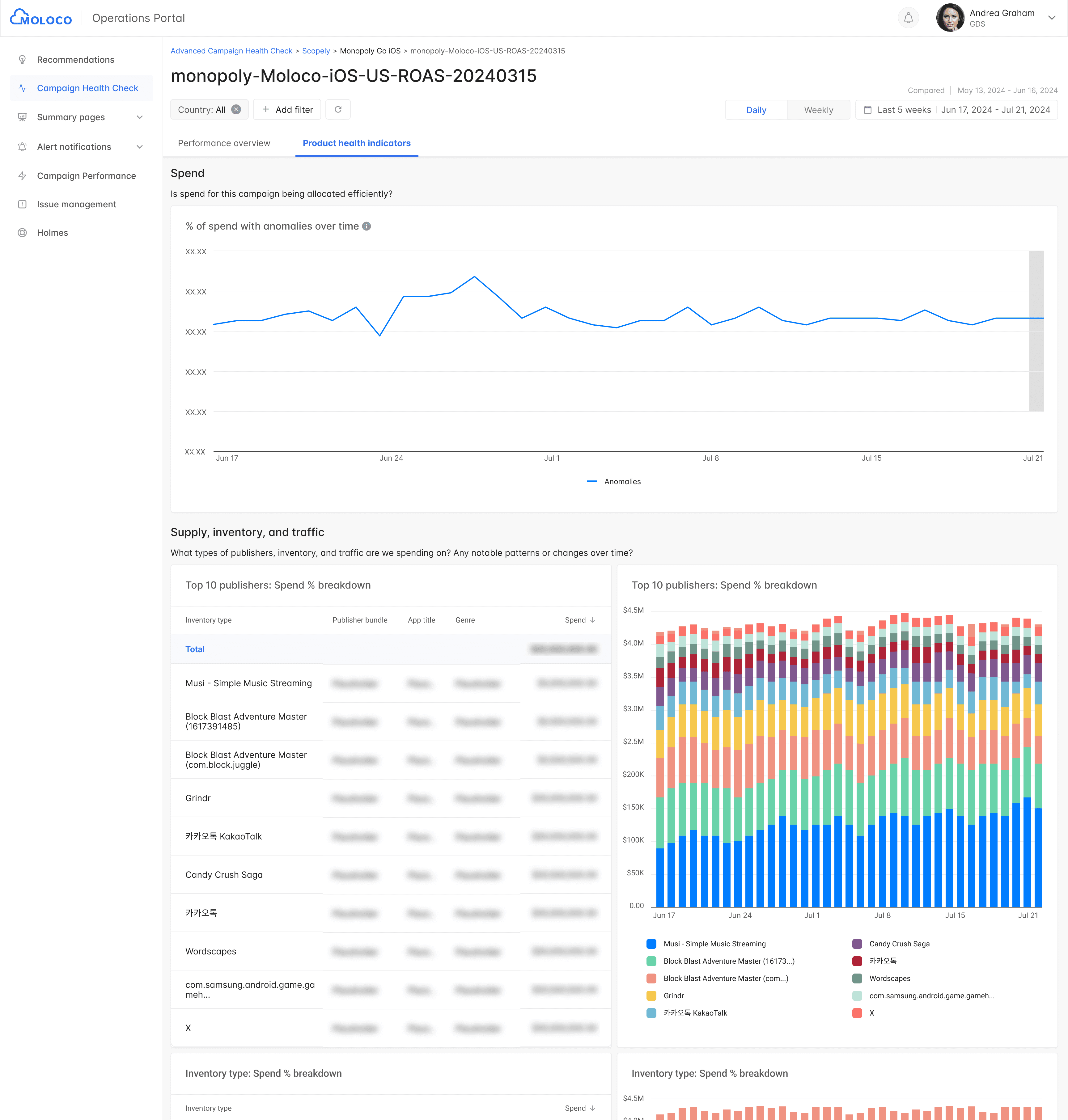Viewport: 1068px width, 1120px height.
Task: Expand the Alert notifications menu
Action: click(139, 147)
